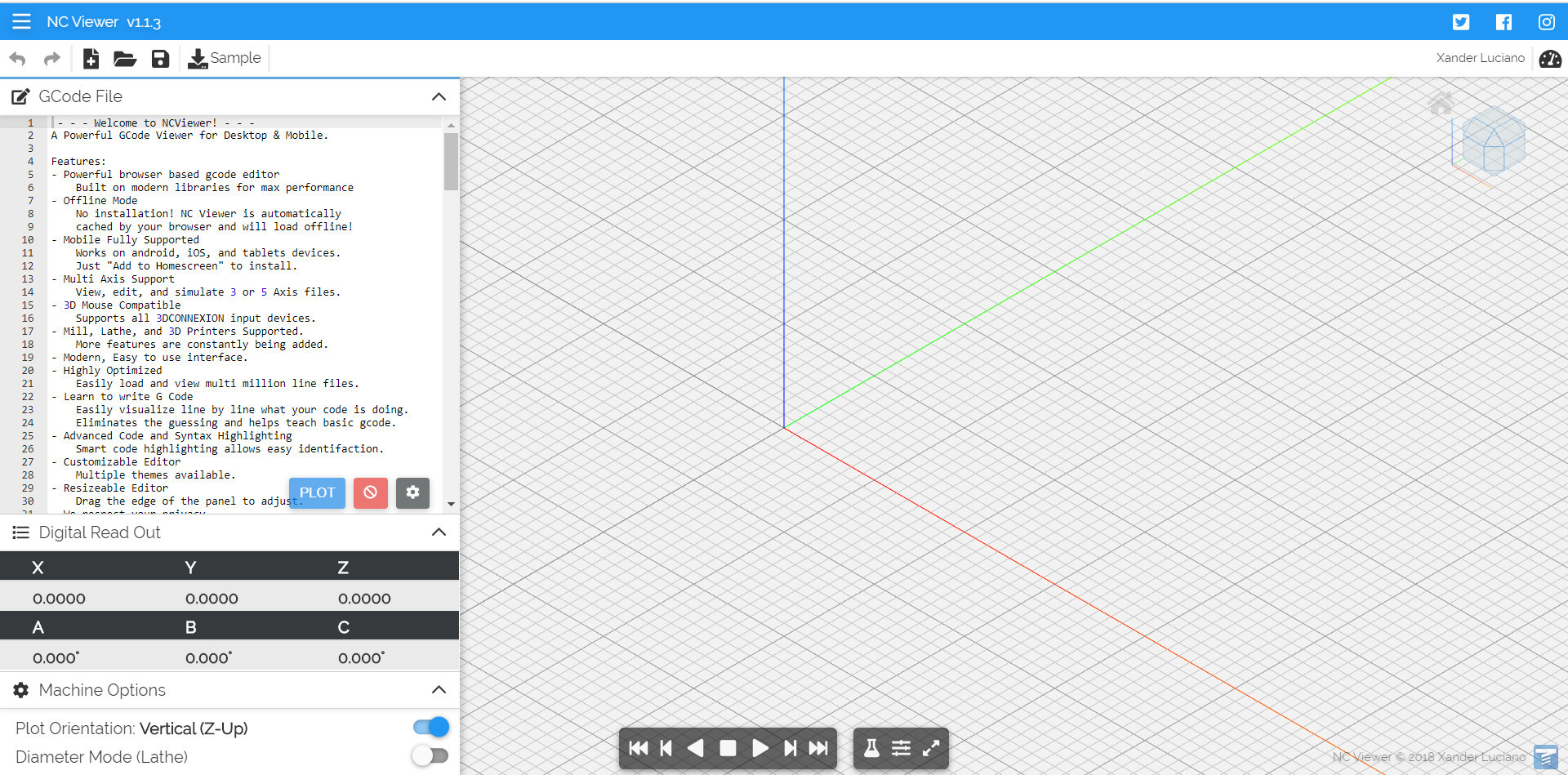
Task: Click the NC Viewer v1.1.3 title
Action: 104,22
